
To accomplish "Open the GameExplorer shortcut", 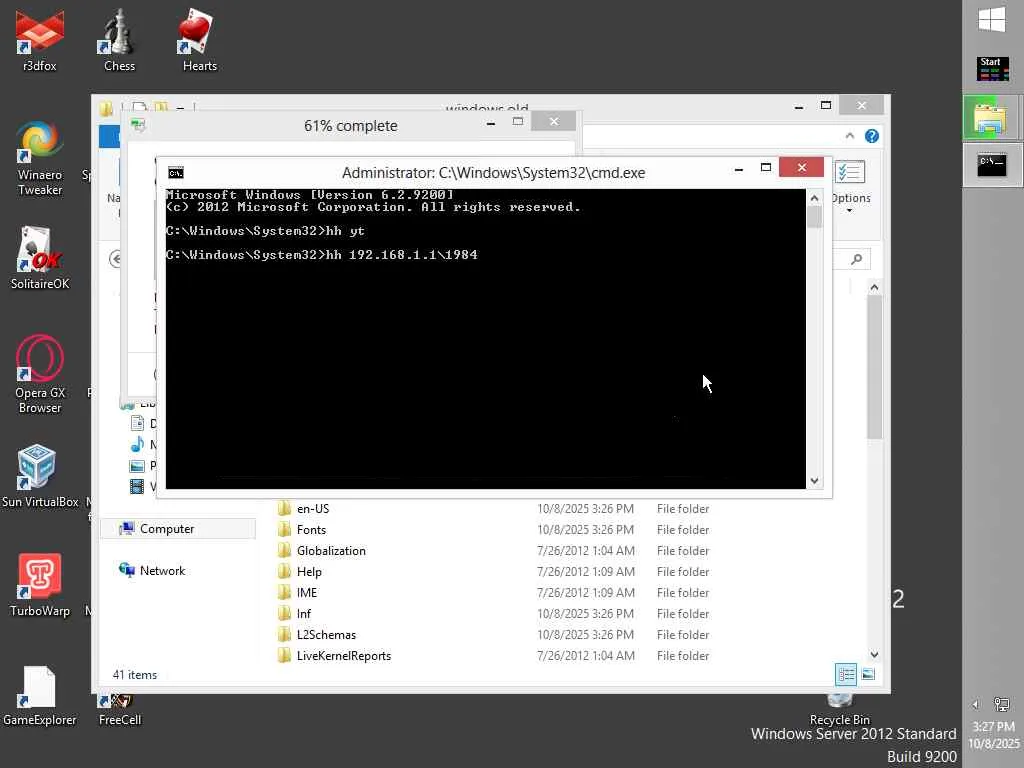I will coord(39,695).
